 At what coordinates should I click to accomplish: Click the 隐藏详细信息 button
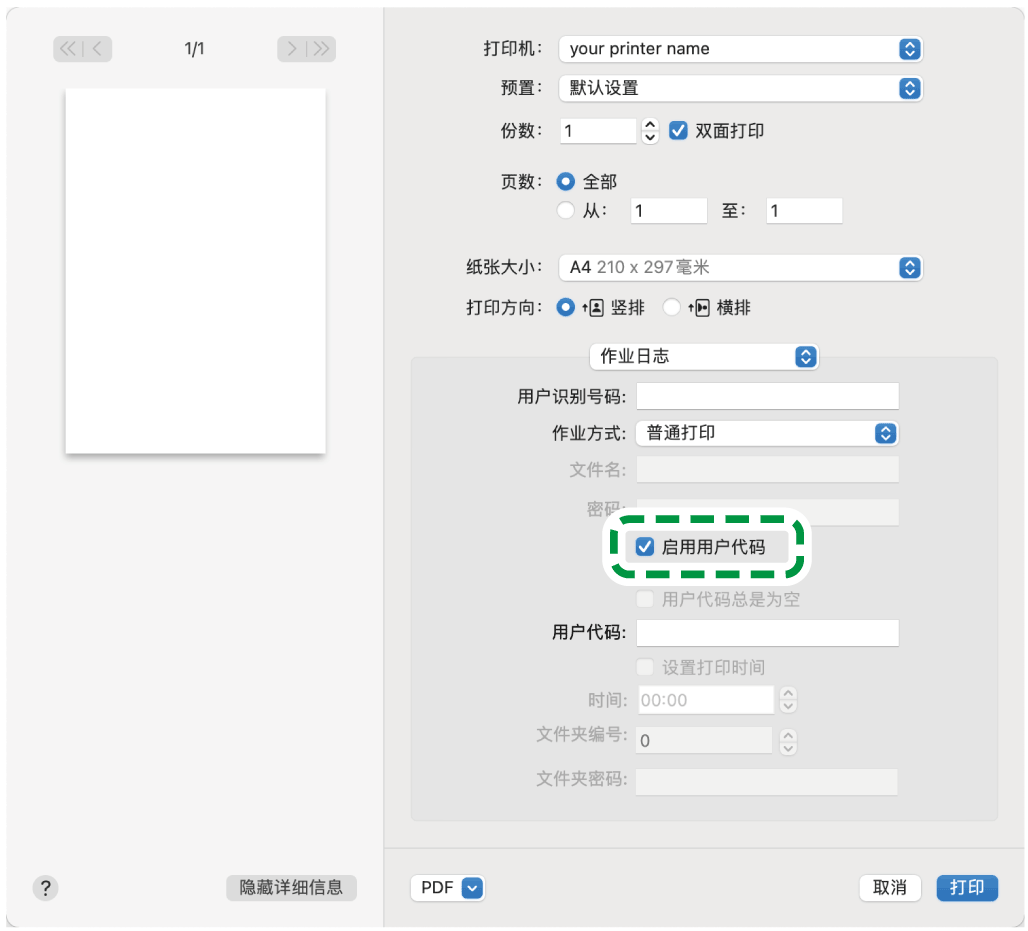tap(291, 888)
